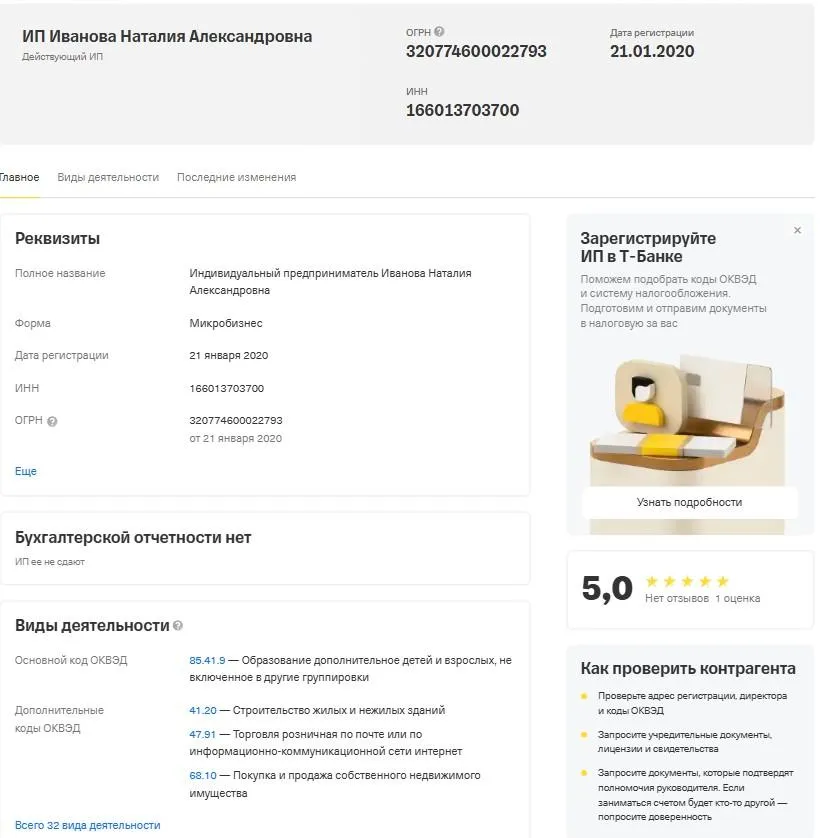Open OKVED code 68.10 link

203,775
